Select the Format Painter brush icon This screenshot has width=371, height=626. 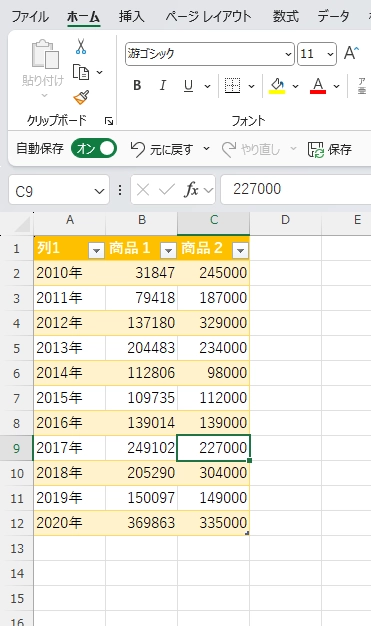[81, 97]
